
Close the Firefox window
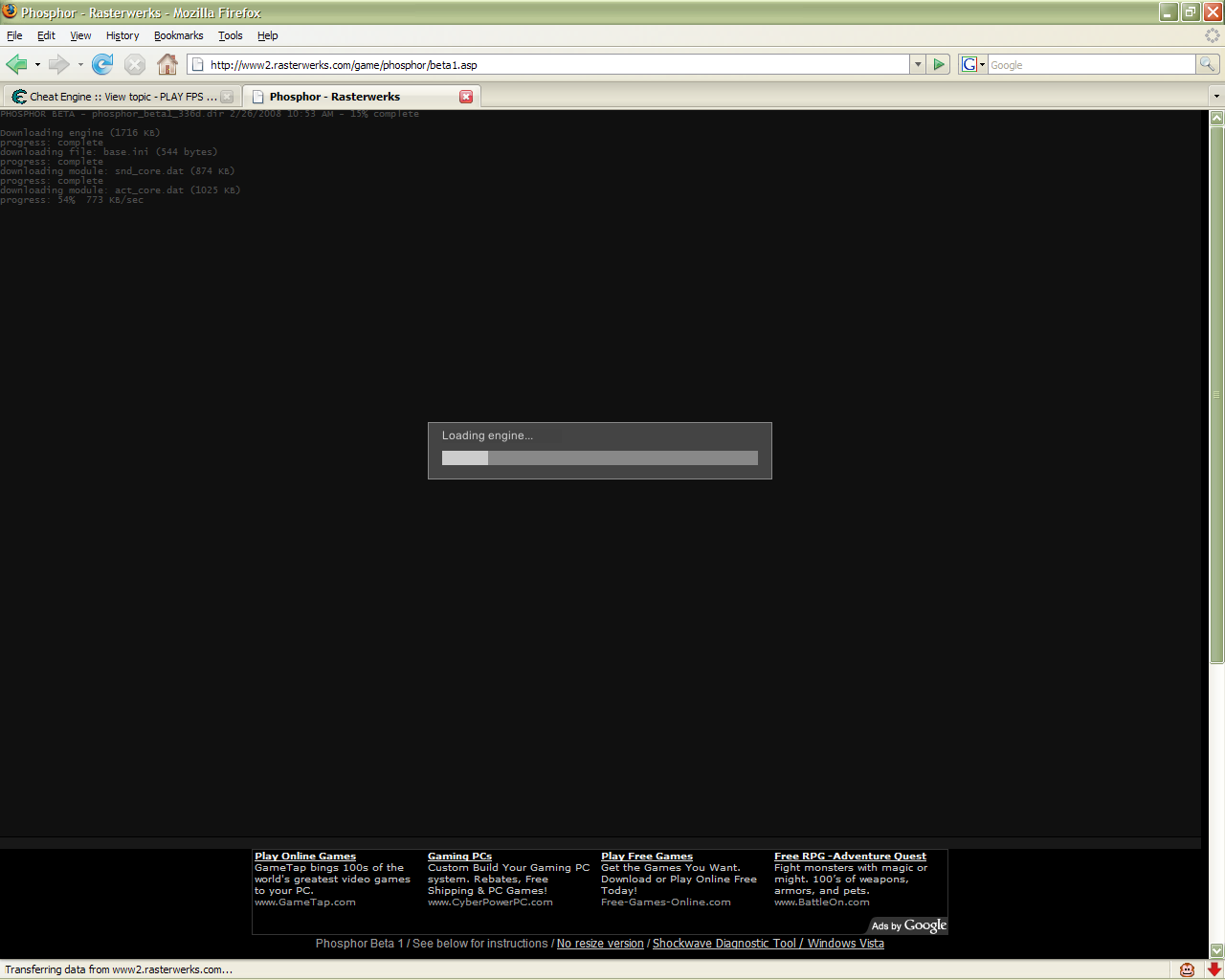1213,11
